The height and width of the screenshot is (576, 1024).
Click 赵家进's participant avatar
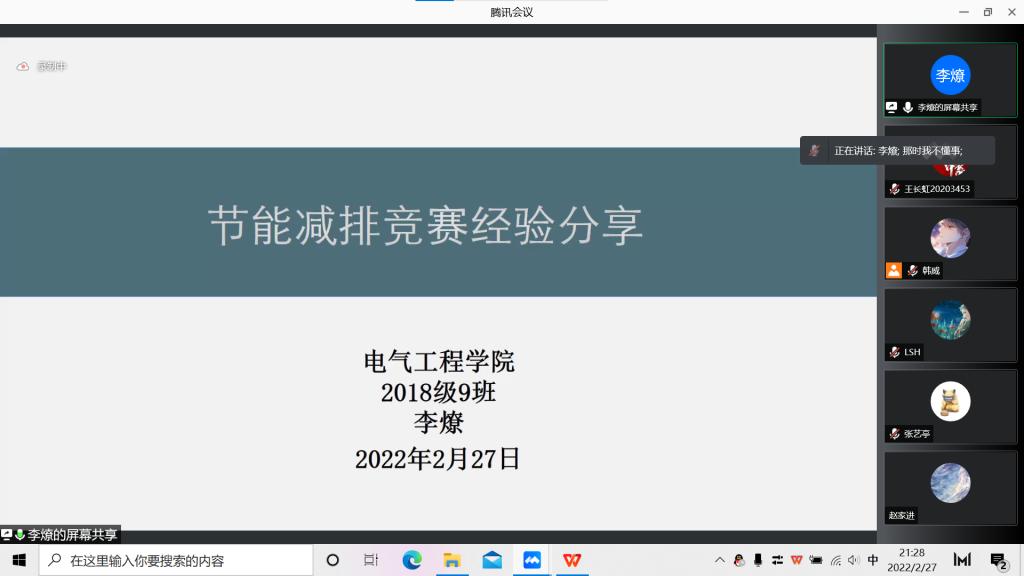[x=950, y=483]
